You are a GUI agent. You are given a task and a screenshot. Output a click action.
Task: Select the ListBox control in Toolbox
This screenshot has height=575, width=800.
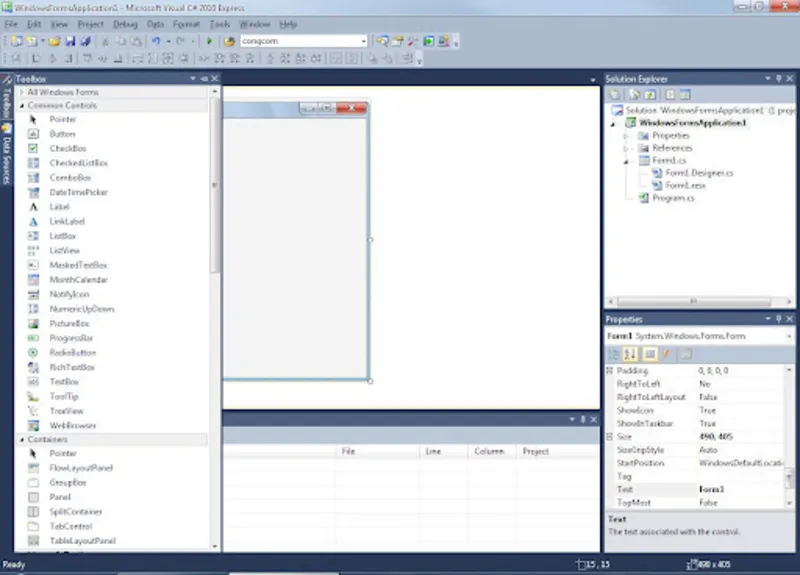pos(63,236)
